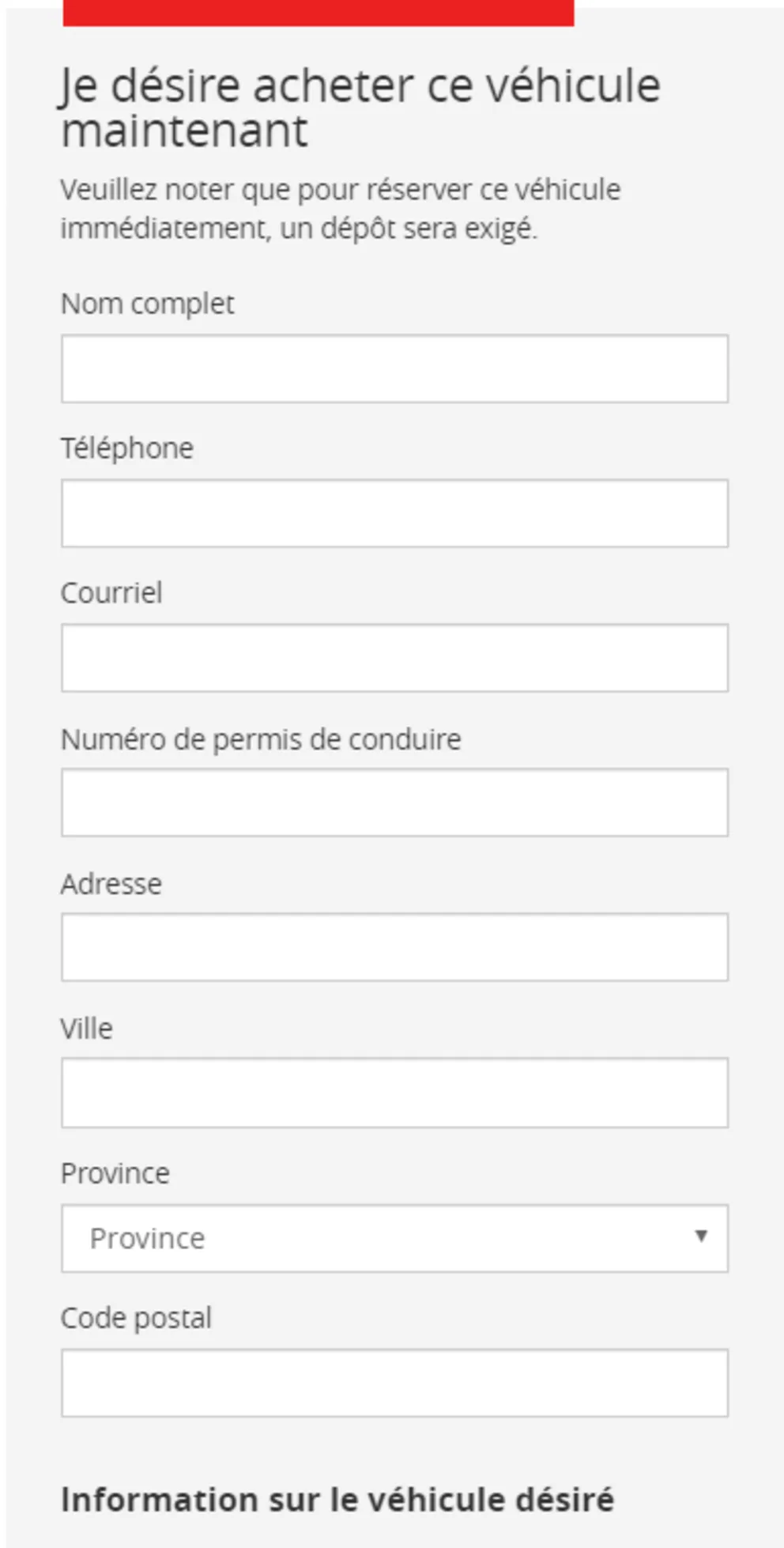784x1548 pixels.
Task: Click the "Code postal" field label
Action: [136, 1318]
